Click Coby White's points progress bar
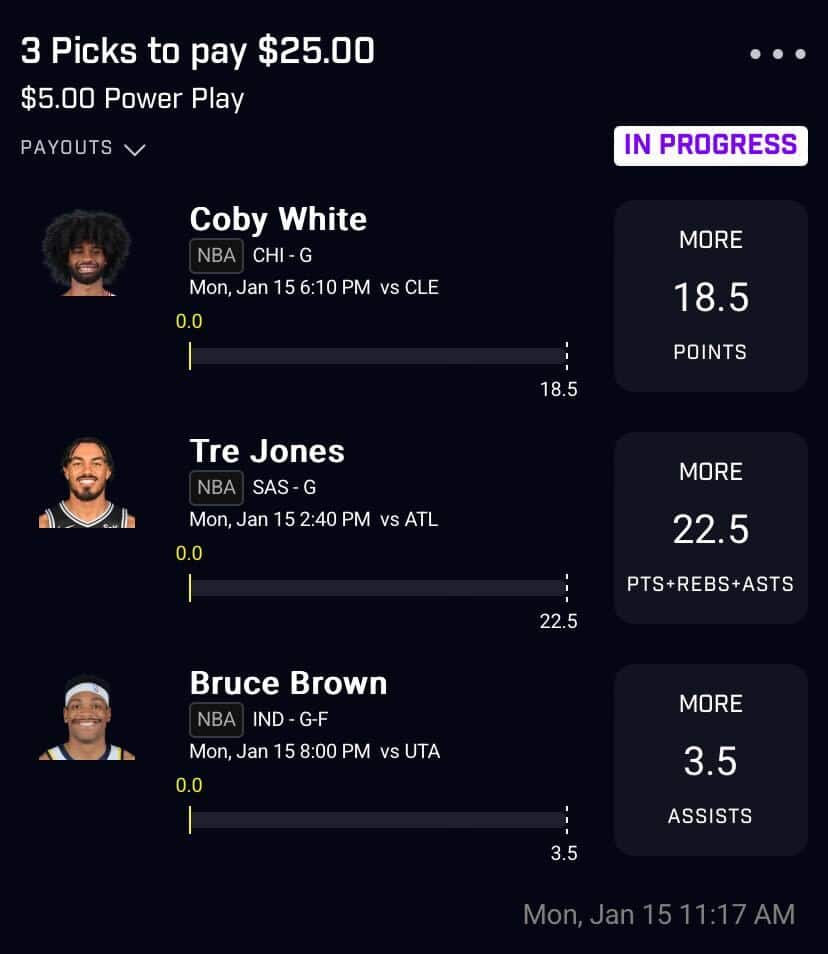The width and height of the screenshot is (828, 954). click(378, 356)
